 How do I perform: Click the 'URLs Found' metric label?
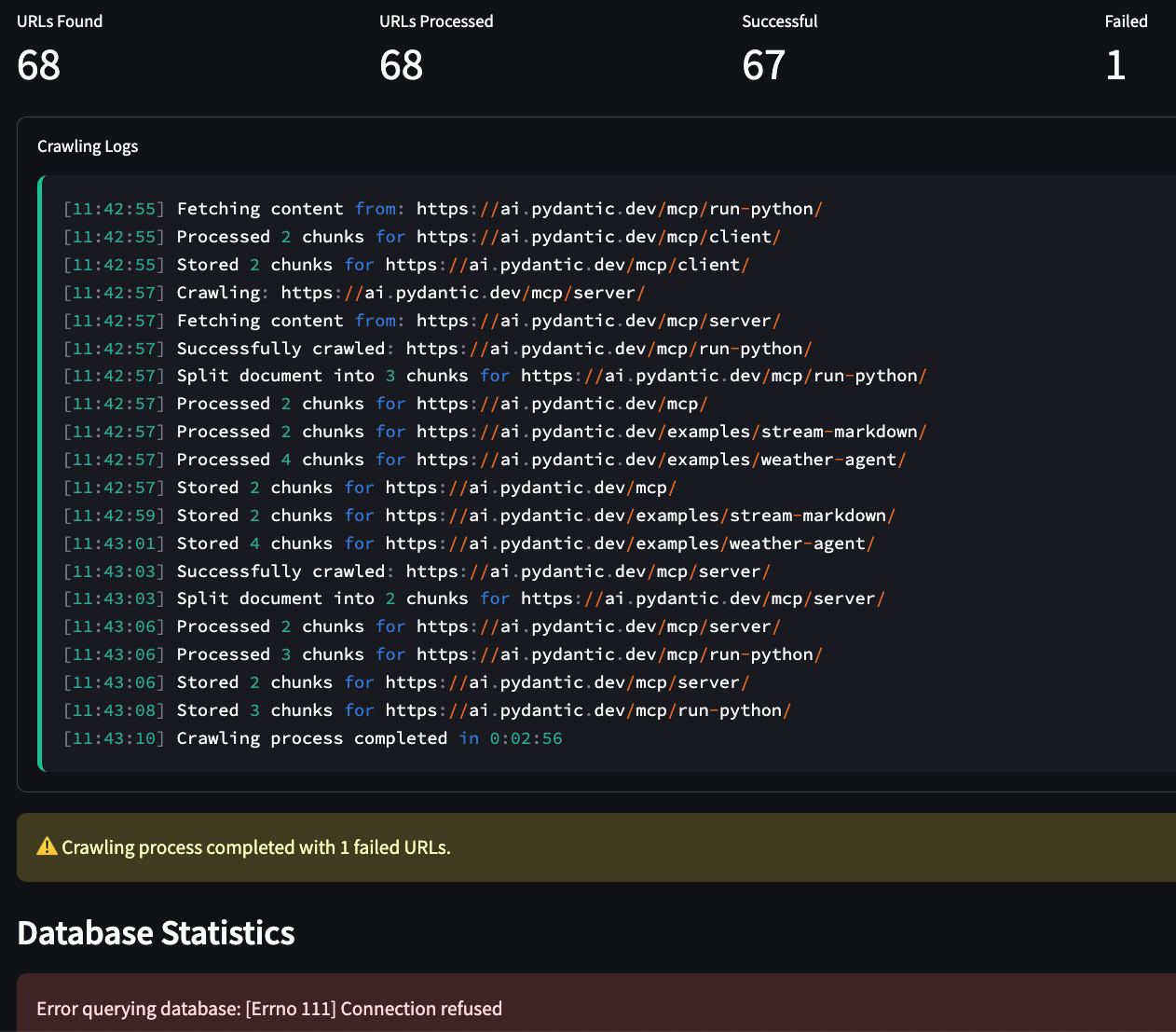(x=60, y=21)
